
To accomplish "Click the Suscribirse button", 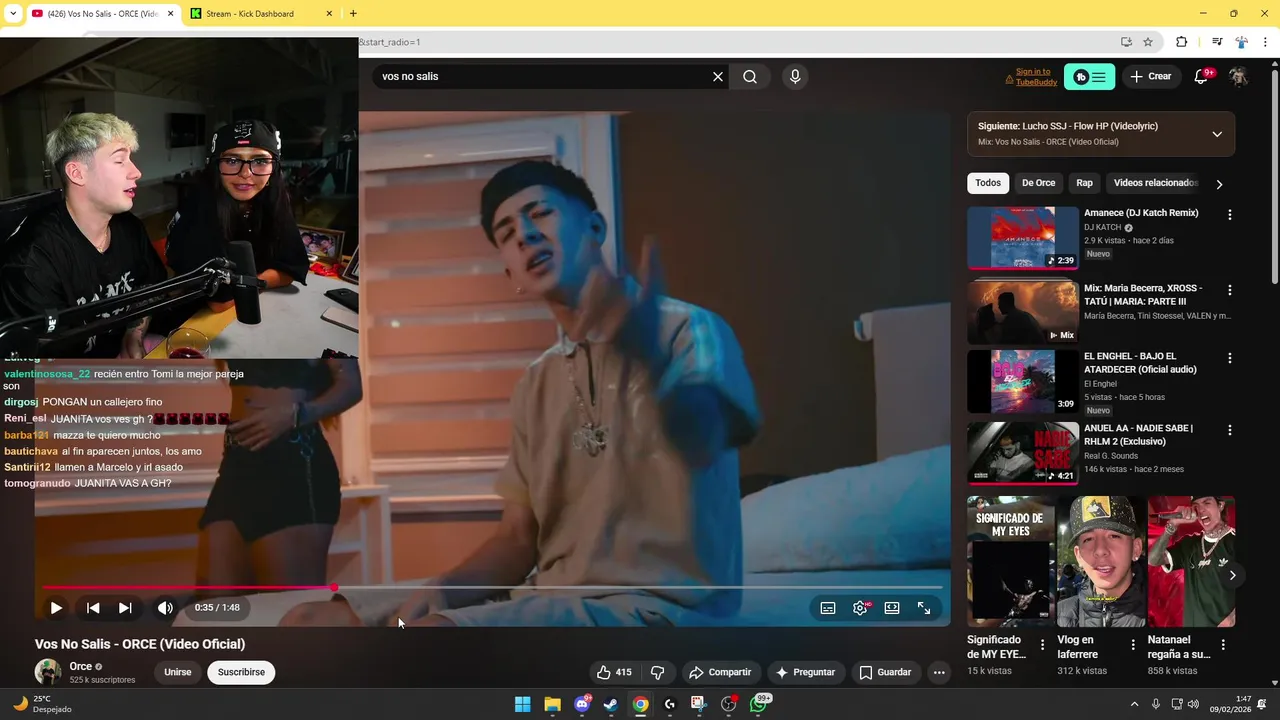I will [x=241, y=672].
